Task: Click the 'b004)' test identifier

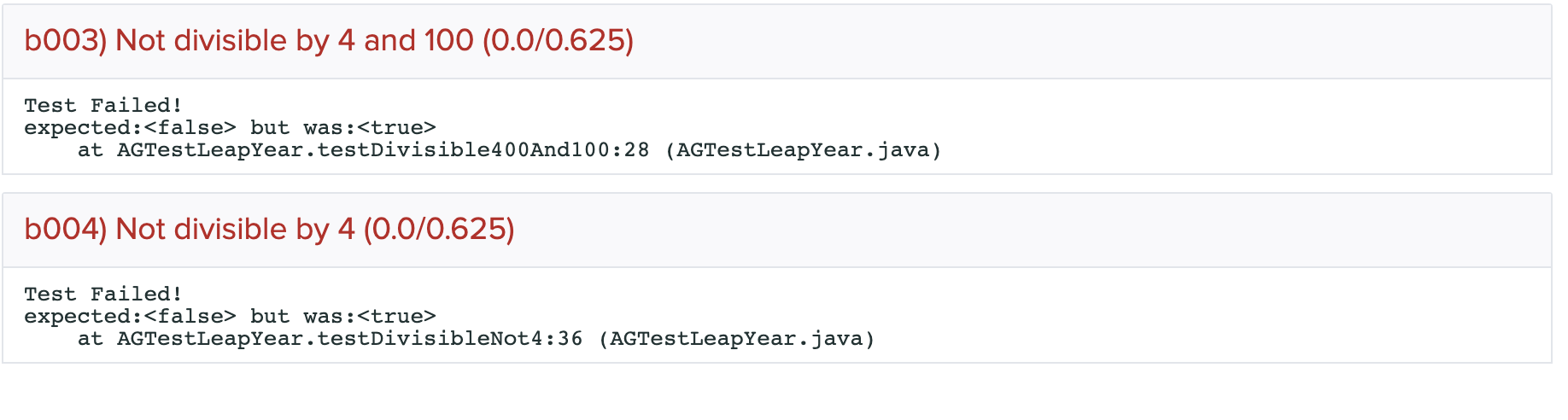Action: [65, 230]
